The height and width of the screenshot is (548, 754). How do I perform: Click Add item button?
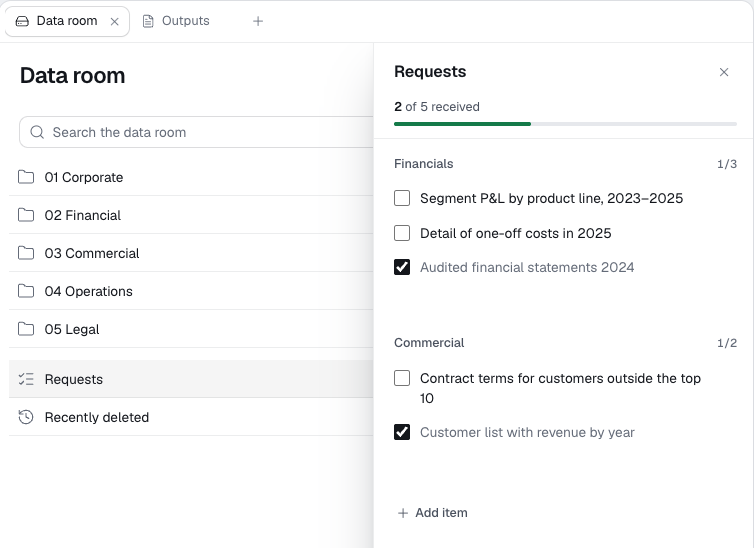pyautogui.click(x=432, y=513)
